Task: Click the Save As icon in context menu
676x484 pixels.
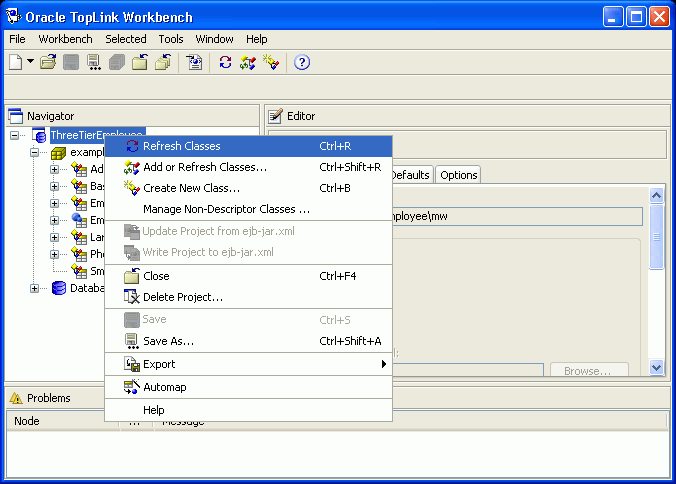Action: click(131, 341)
